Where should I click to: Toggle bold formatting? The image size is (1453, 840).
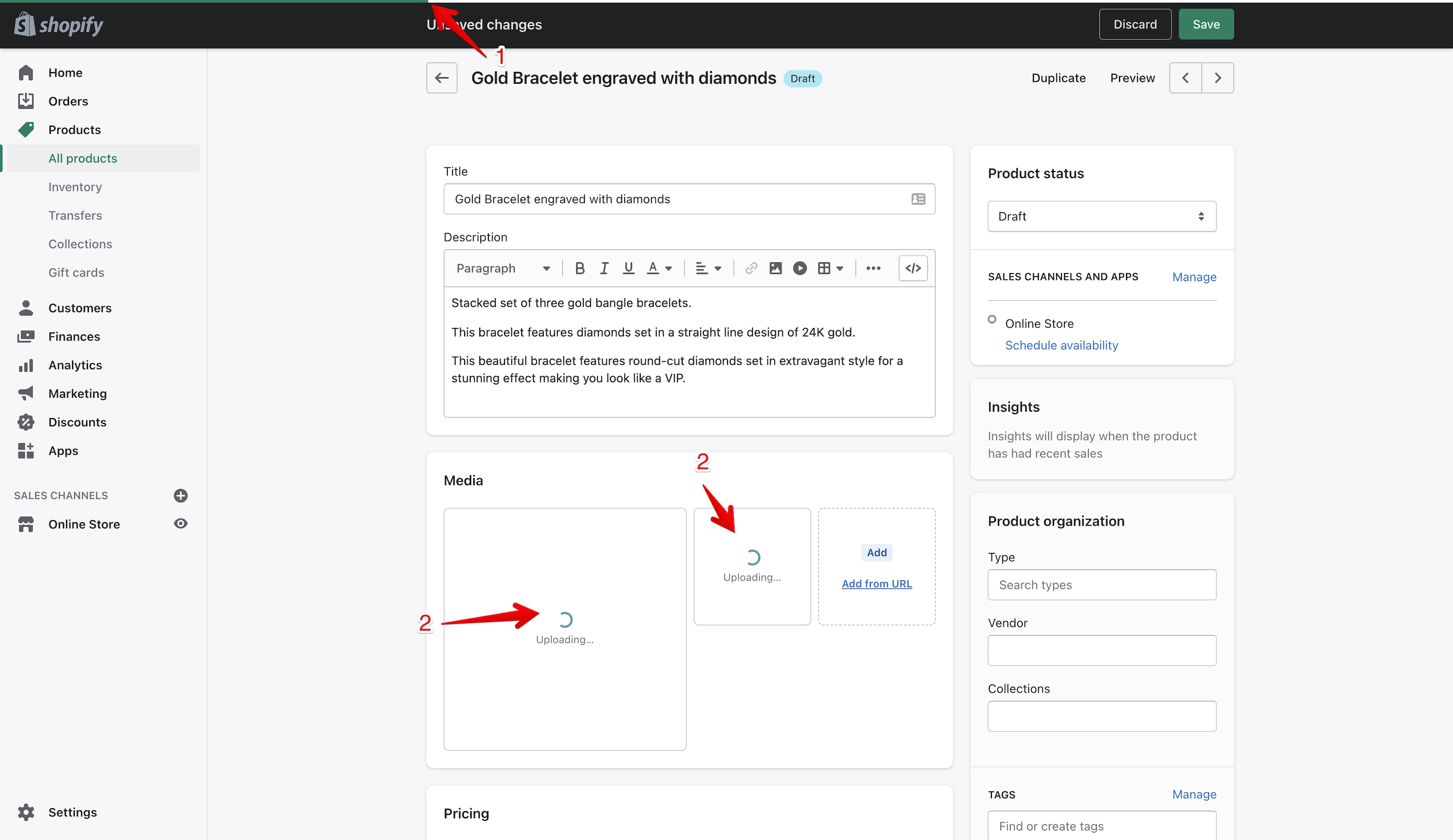(x=580, y=268)
